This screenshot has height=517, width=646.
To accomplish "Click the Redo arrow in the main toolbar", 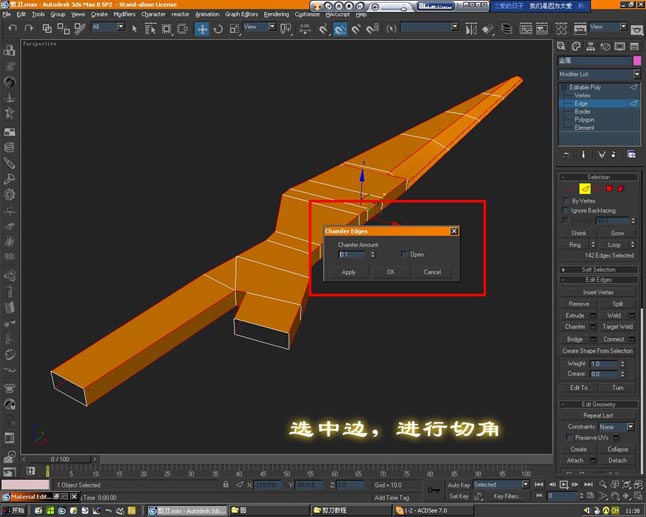I will (x=28, y=28).
